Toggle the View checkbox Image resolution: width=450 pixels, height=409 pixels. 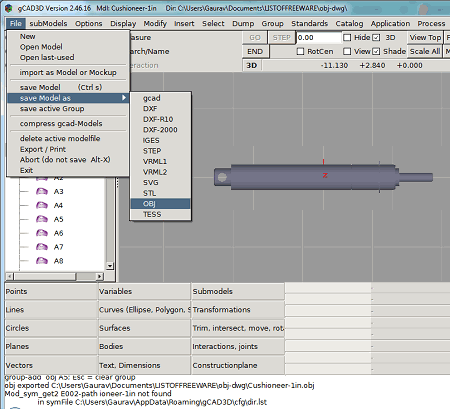click(x=347, y=51)
